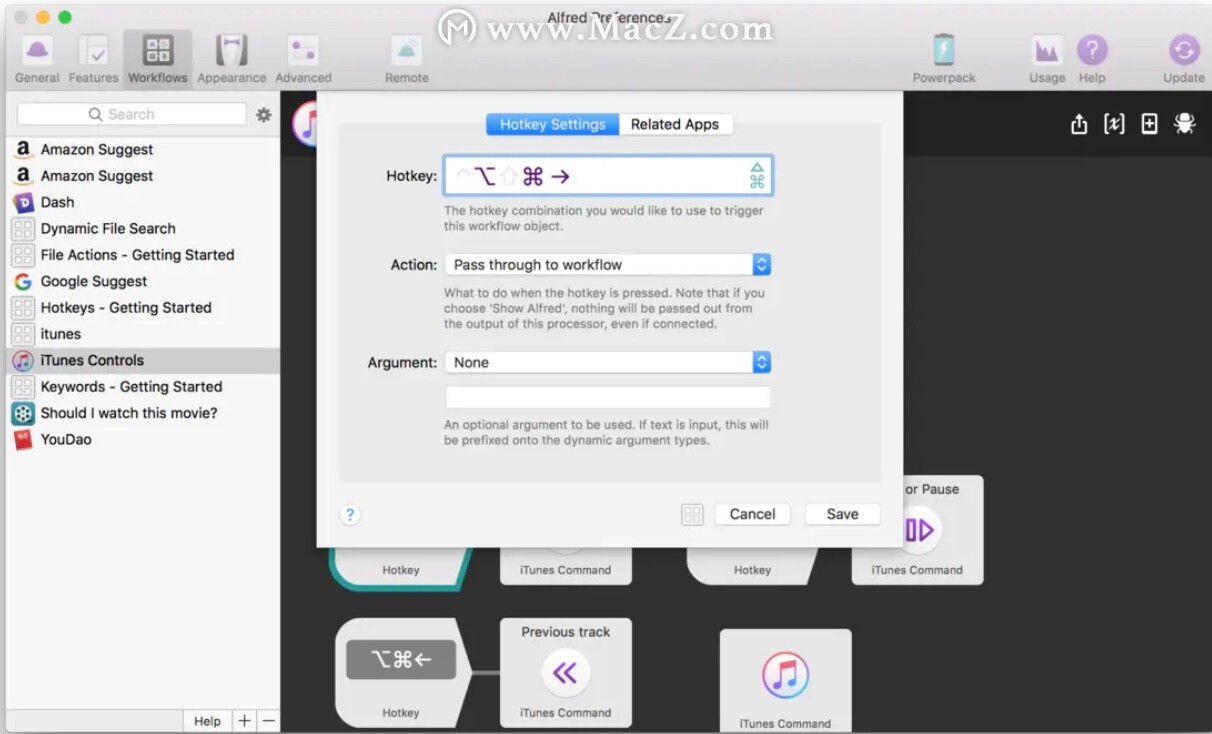Select the Dash workflow
This screenshot has height=734, width=1212.
coord(143,202)
